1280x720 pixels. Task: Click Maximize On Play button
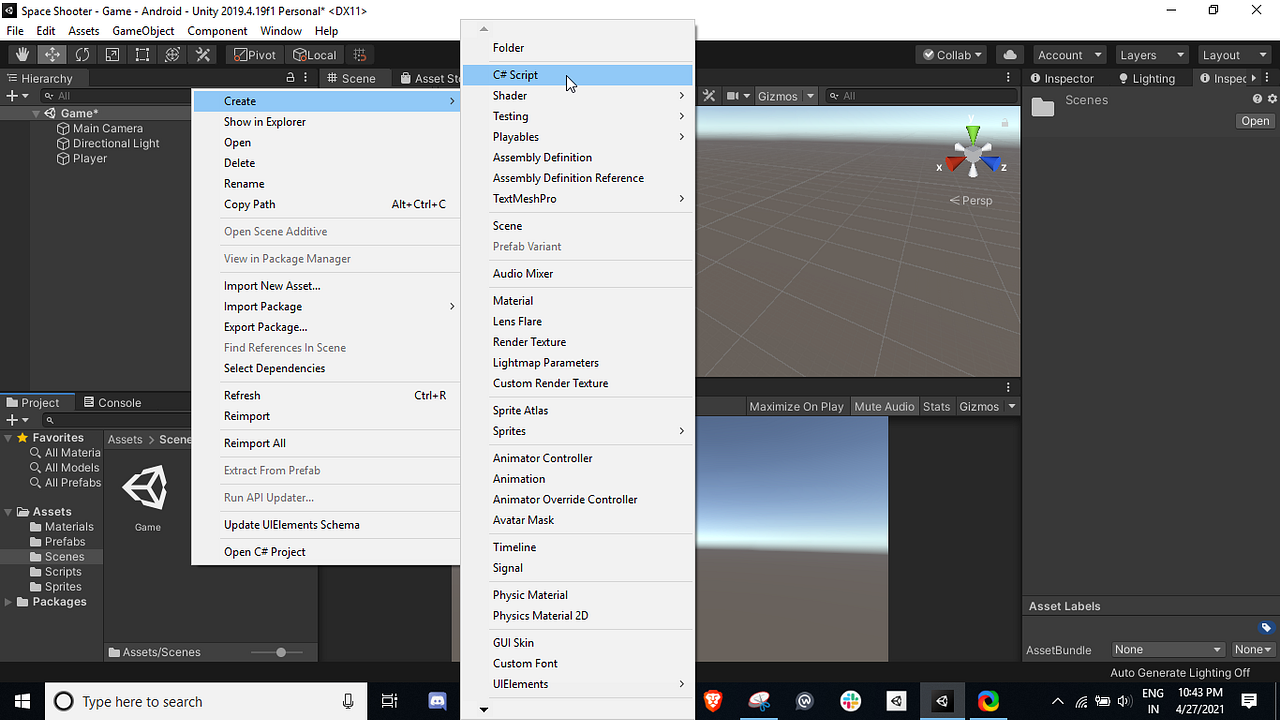[x=796, y=406]
